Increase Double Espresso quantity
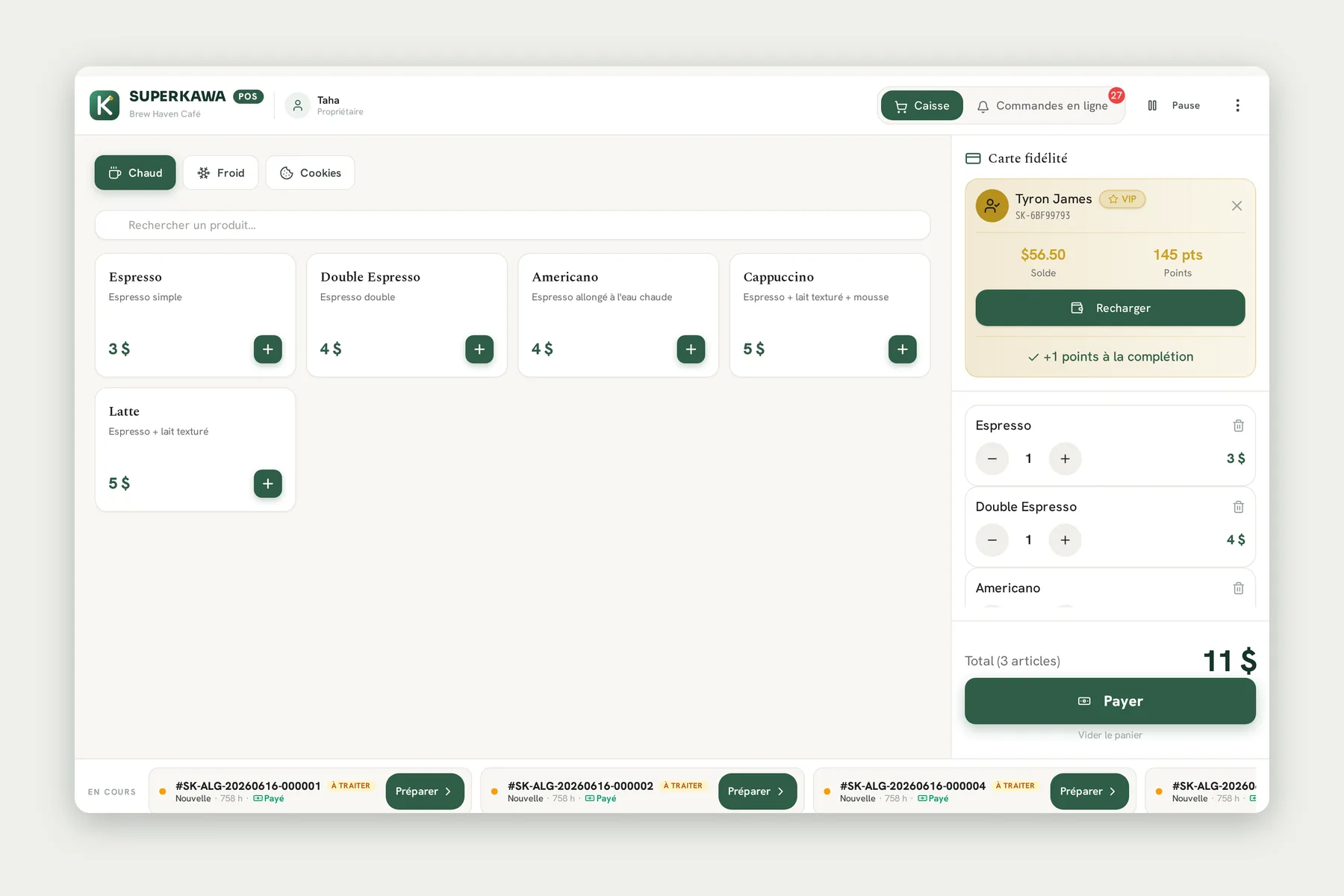The width and height of the screenshot is (1344, 896). [1065, 540]
